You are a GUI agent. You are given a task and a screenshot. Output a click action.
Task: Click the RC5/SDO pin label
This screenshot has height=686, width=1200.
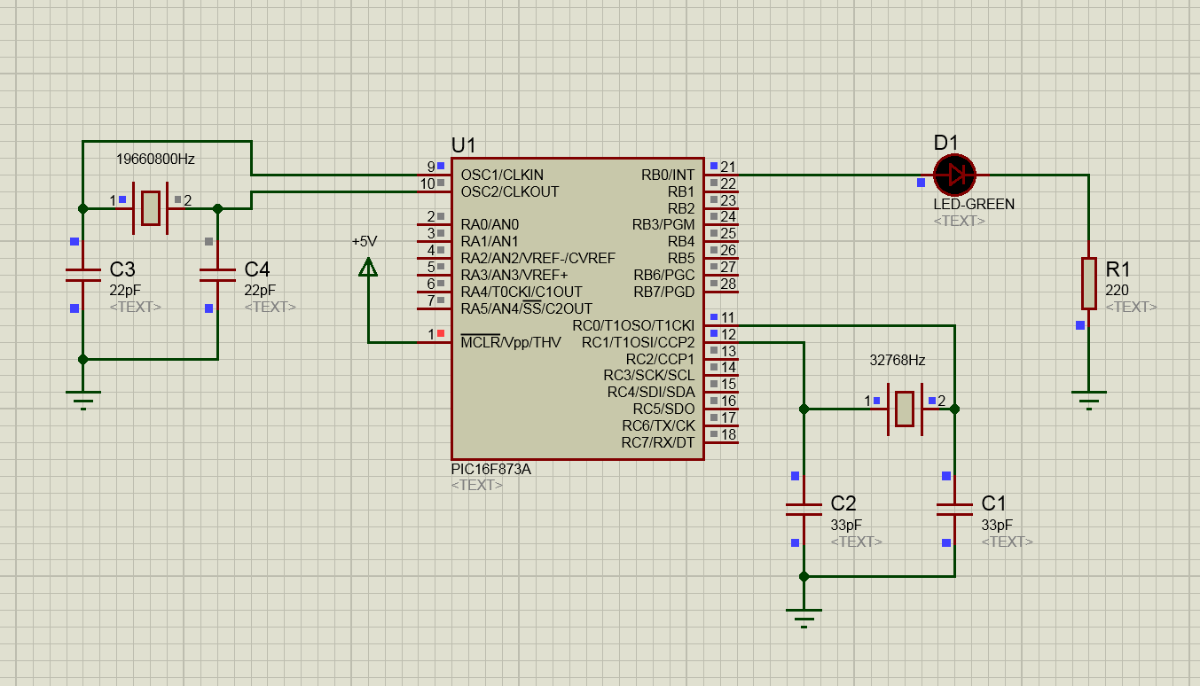tap(663, 409)
